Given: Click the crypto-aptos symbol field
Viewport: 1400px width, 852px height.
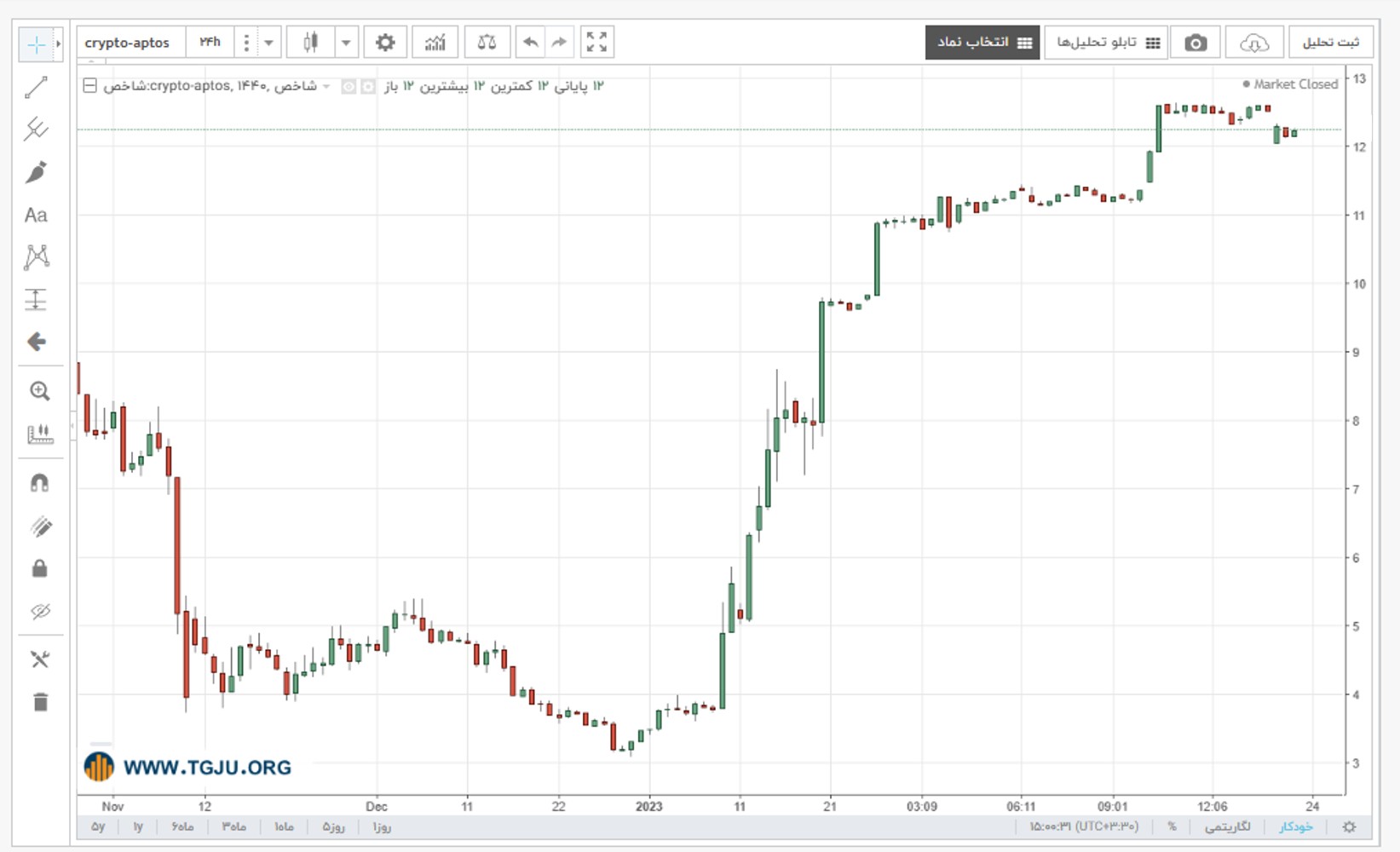Looking at the screenshot, I should click(x=131, y=43).
